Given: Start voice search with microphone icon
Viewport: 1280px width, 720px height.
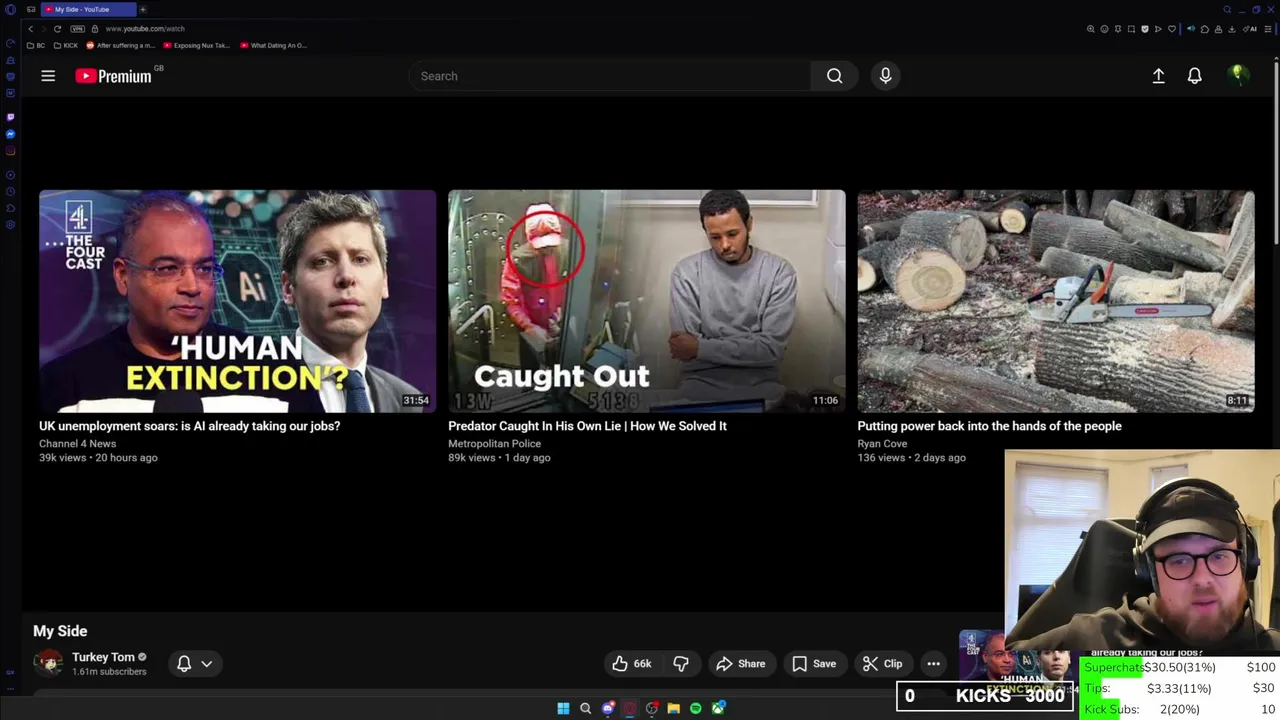Looking at the screenshot, I should (885, 76).
